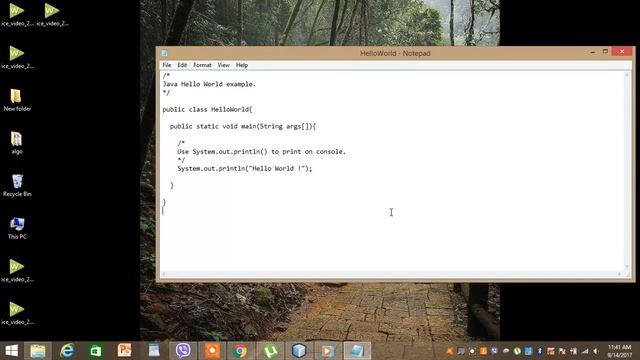
Task: Select the Recycle Bin desktop icon
Action: (x=17, y=185)
